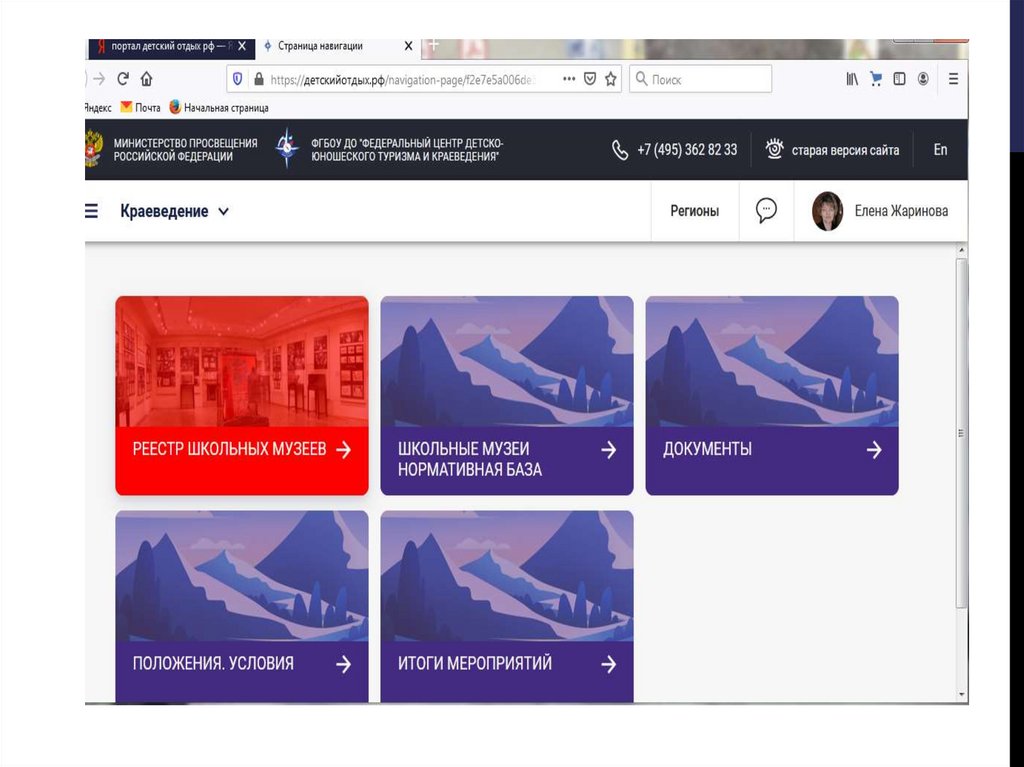This screenshot has height=767, width=1024.
Task: Close the Страница навигации tab
Action: click(x=408, y=46)
